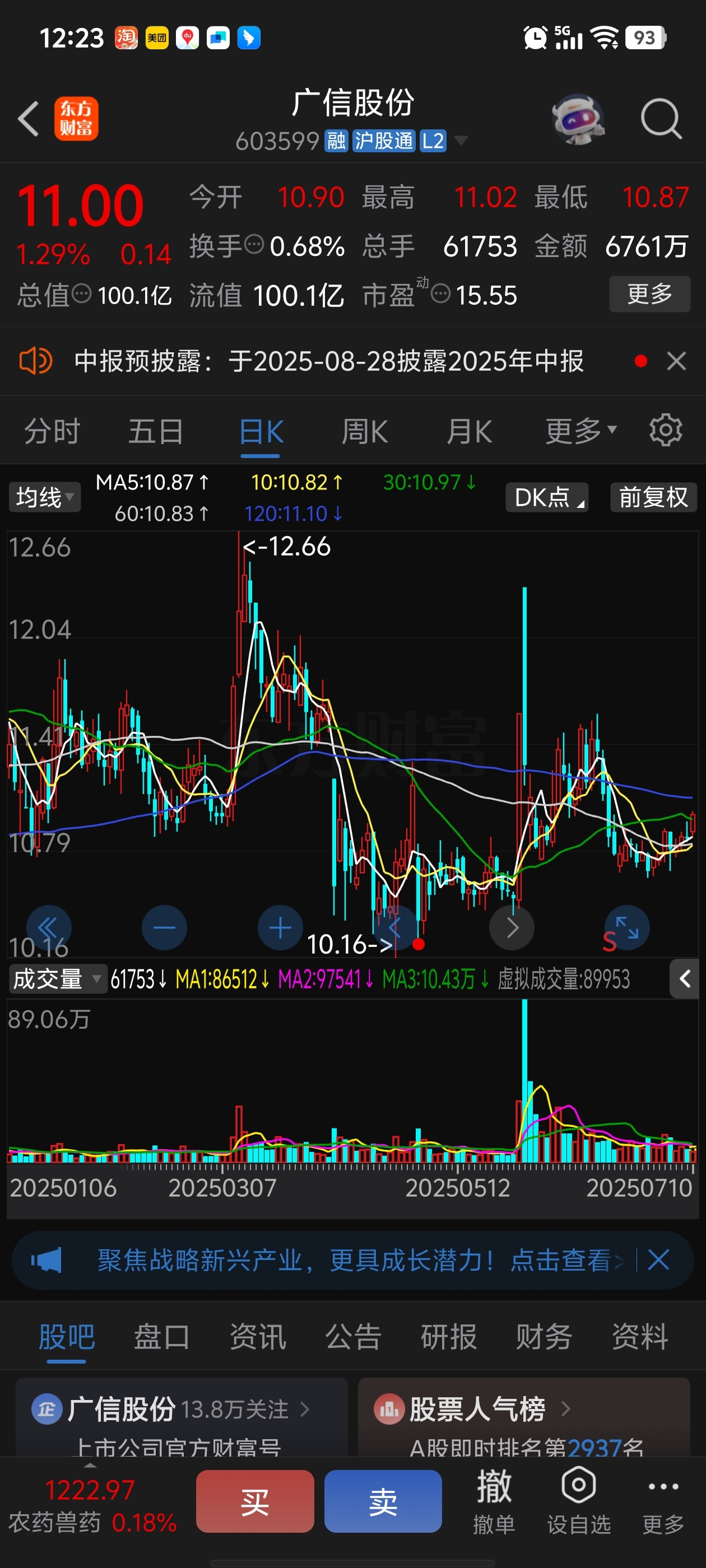Tap the 广信股份 enterprise badge icon

tap(47, 1408)
